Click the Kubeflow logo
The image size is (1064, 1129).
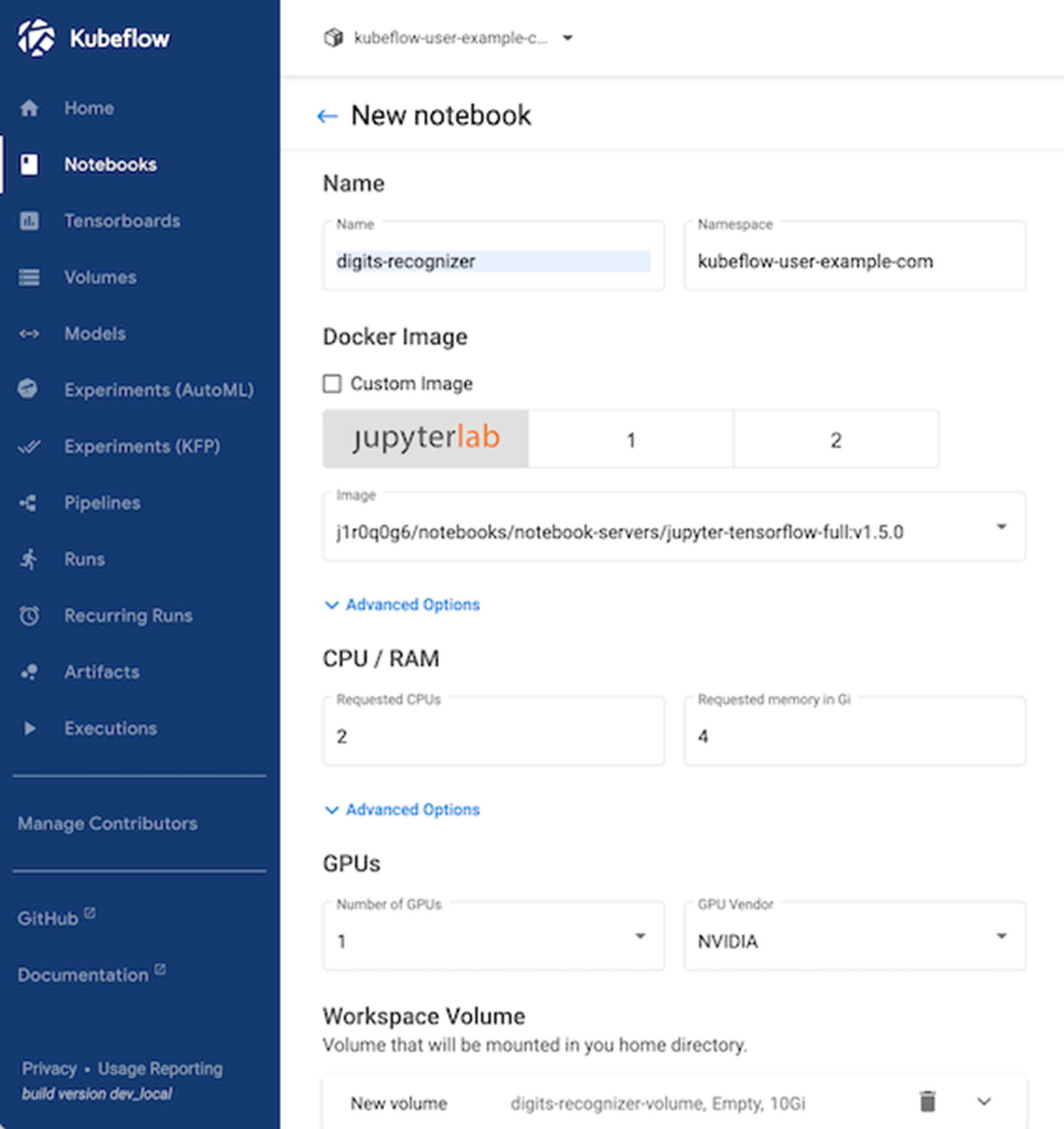[36, 38]
